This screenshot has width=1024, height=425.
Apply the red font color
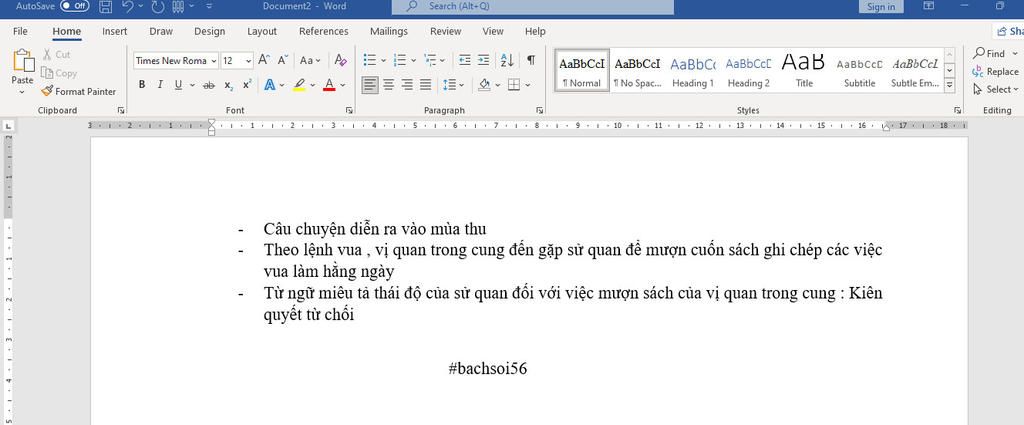click(x=329, y=85)
